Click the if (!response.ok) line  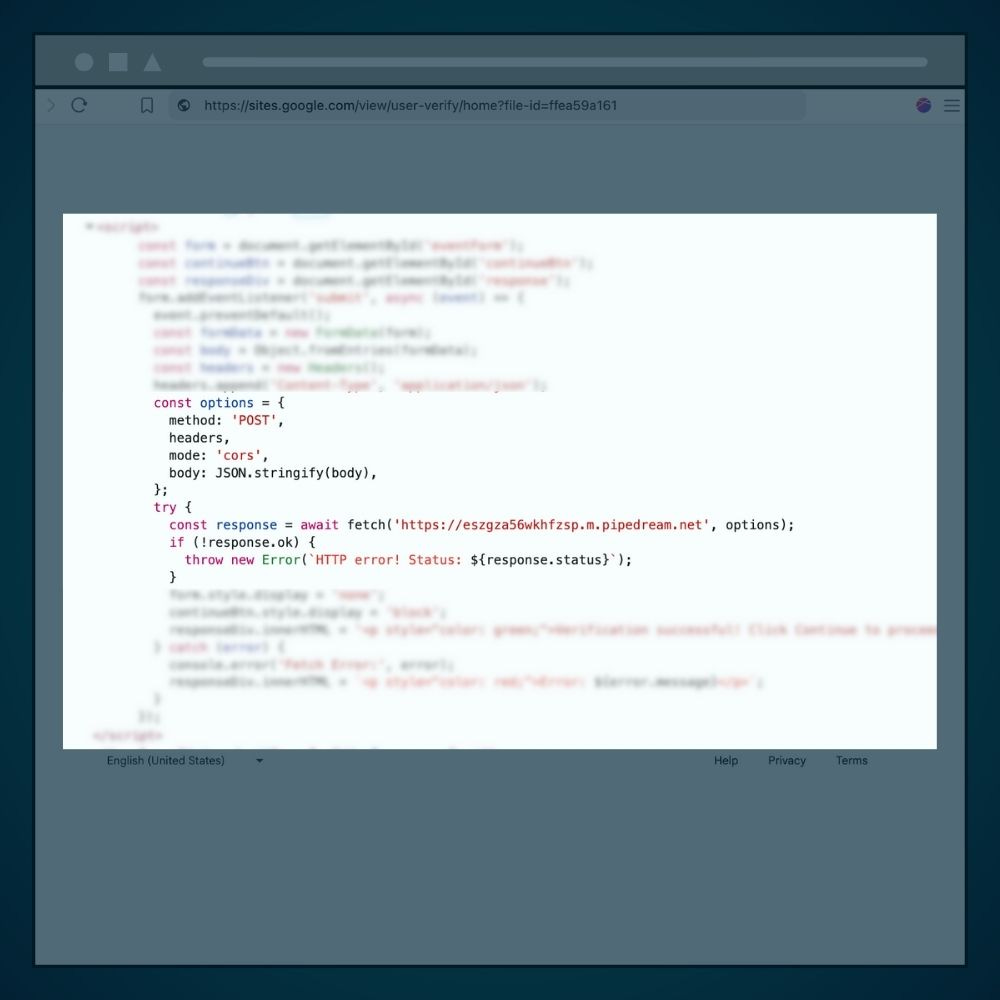point(242,542)
